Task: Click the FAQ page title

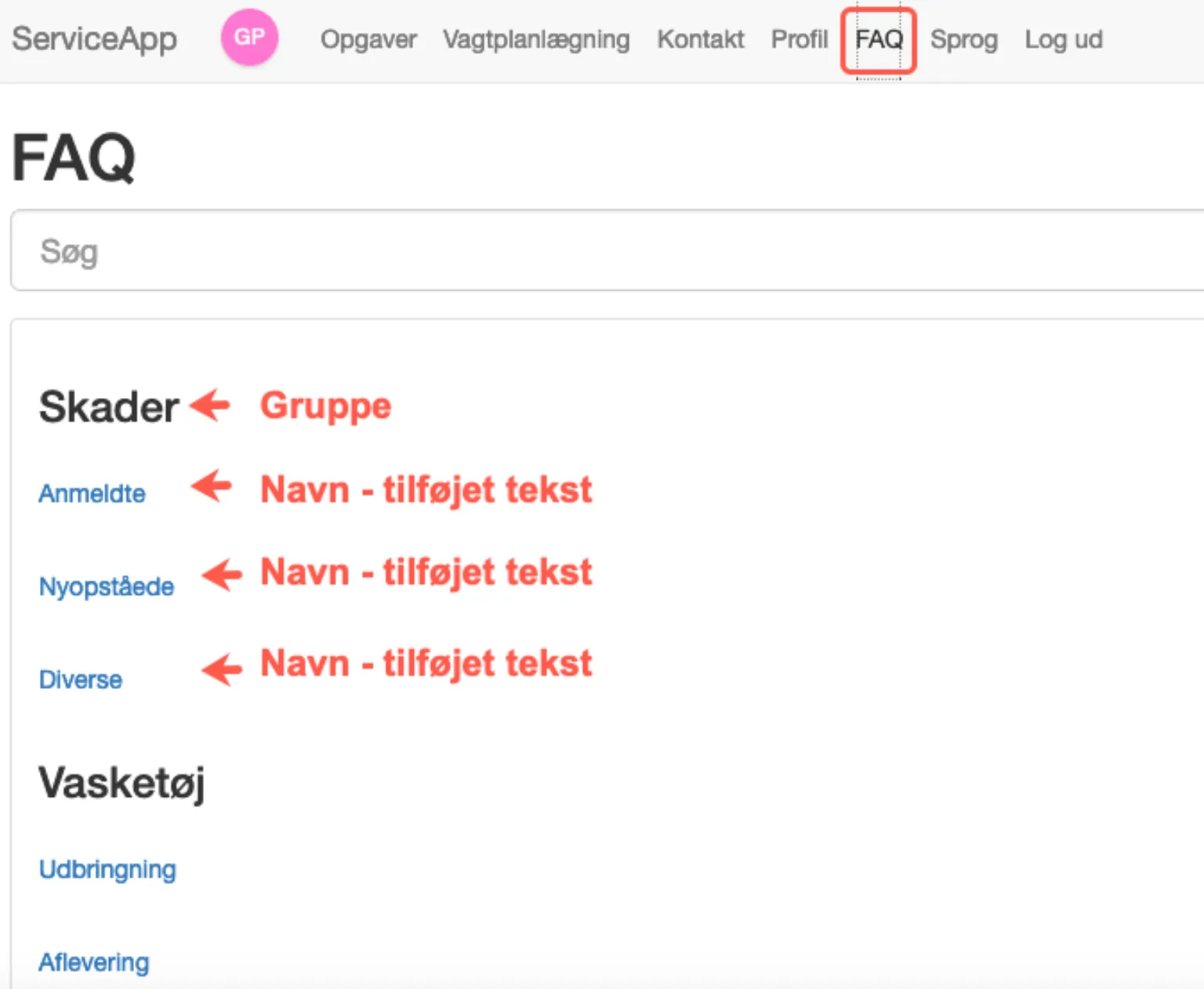Action: pyautogui.click(x=74, y=157)
